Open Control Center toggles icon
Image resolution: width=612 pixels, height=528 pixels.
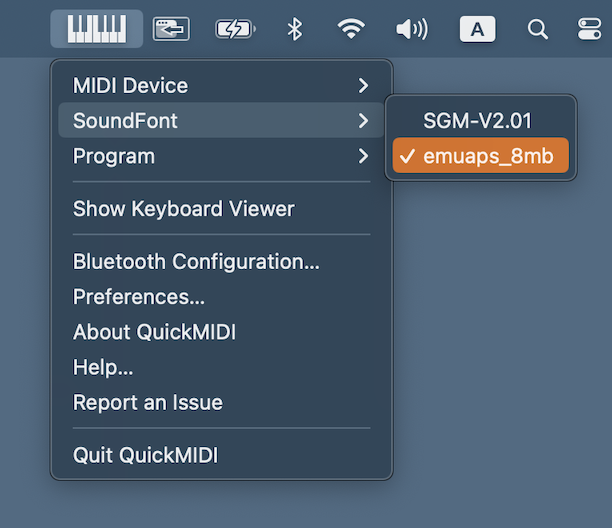(x=590, y=29)
